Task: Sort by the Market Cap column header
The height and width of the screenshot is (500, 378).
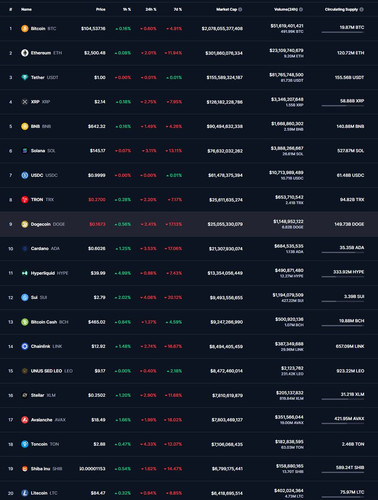Action: pyautogui.click(x=227, y=9)
